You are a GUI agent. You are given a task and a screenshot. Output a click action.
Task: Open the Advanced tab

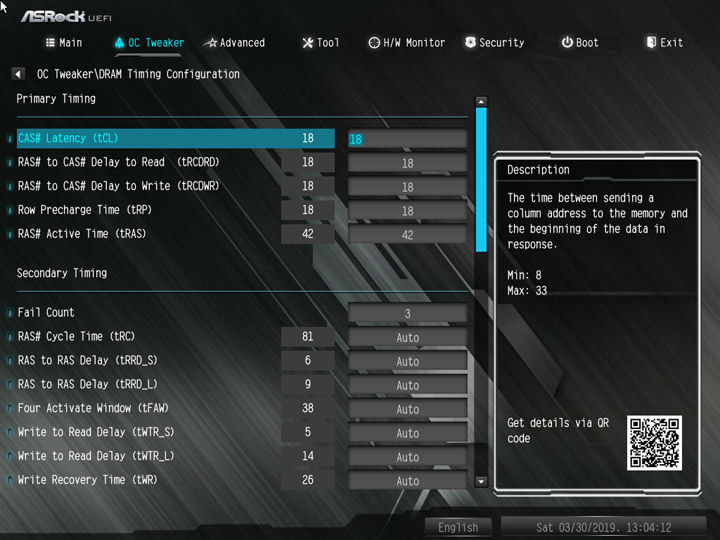pos(234,43)
